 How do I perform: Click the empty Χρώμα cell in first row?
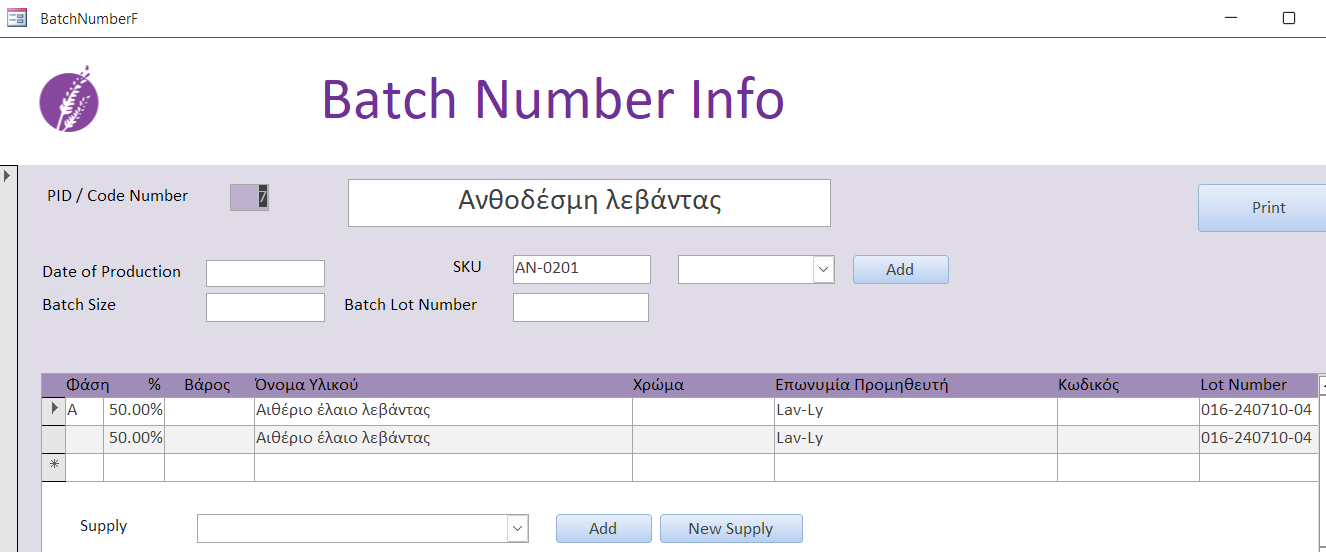(703, 410)
